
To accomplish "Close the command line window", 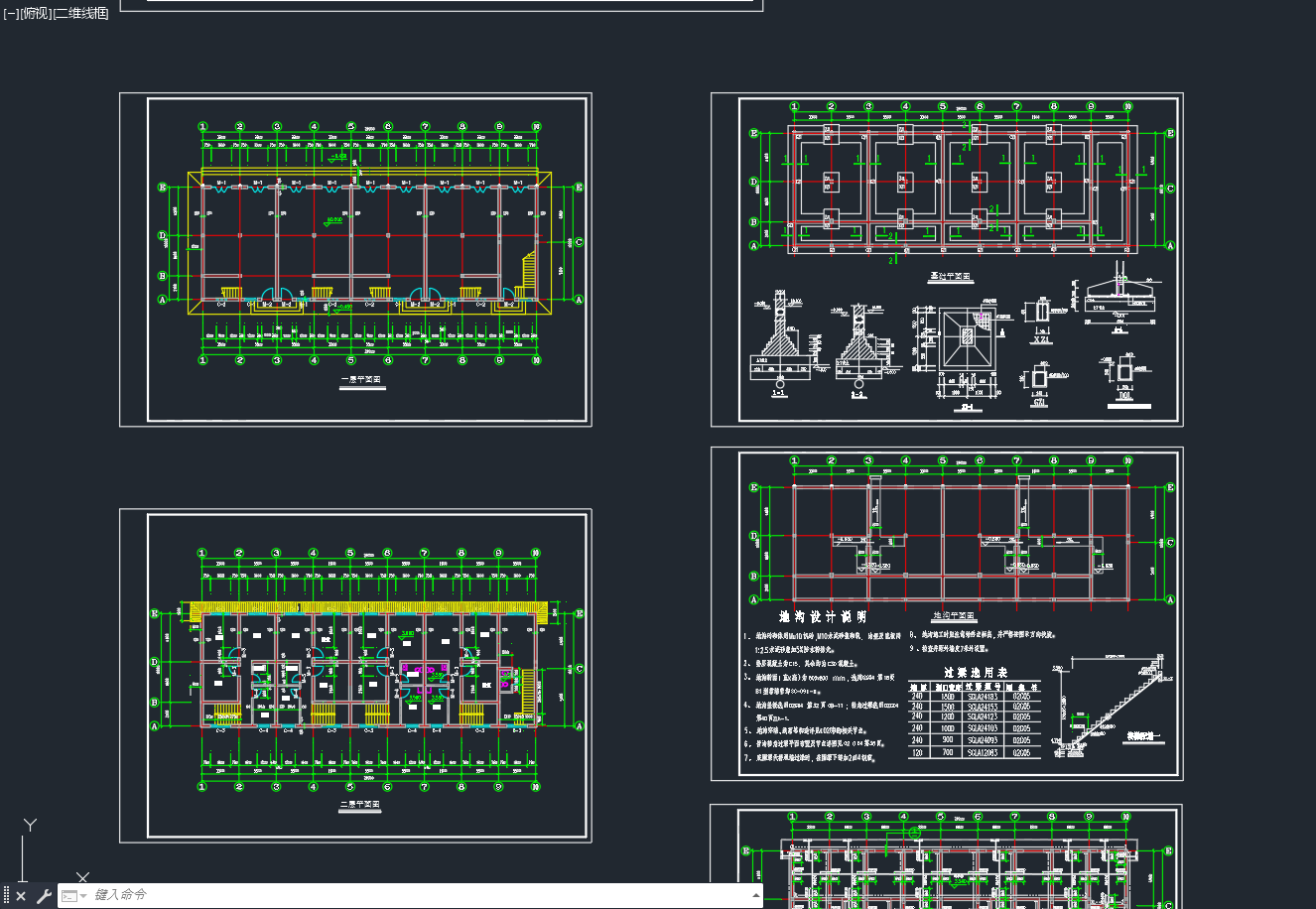I will pyautogui.click(x=21, y=896).
